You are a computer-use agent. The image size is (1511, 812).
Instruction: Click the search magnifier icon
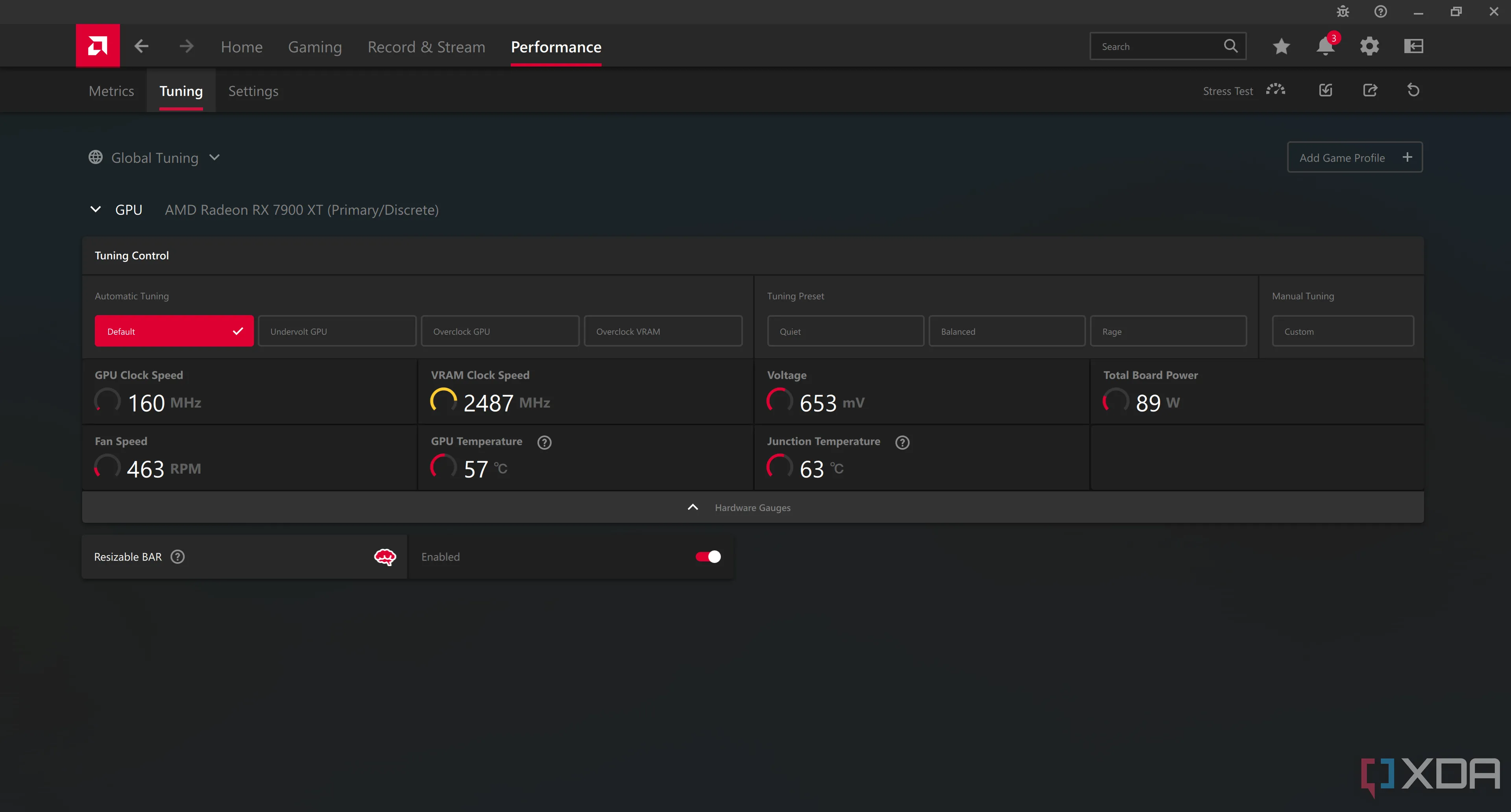tap(1230, 46)
